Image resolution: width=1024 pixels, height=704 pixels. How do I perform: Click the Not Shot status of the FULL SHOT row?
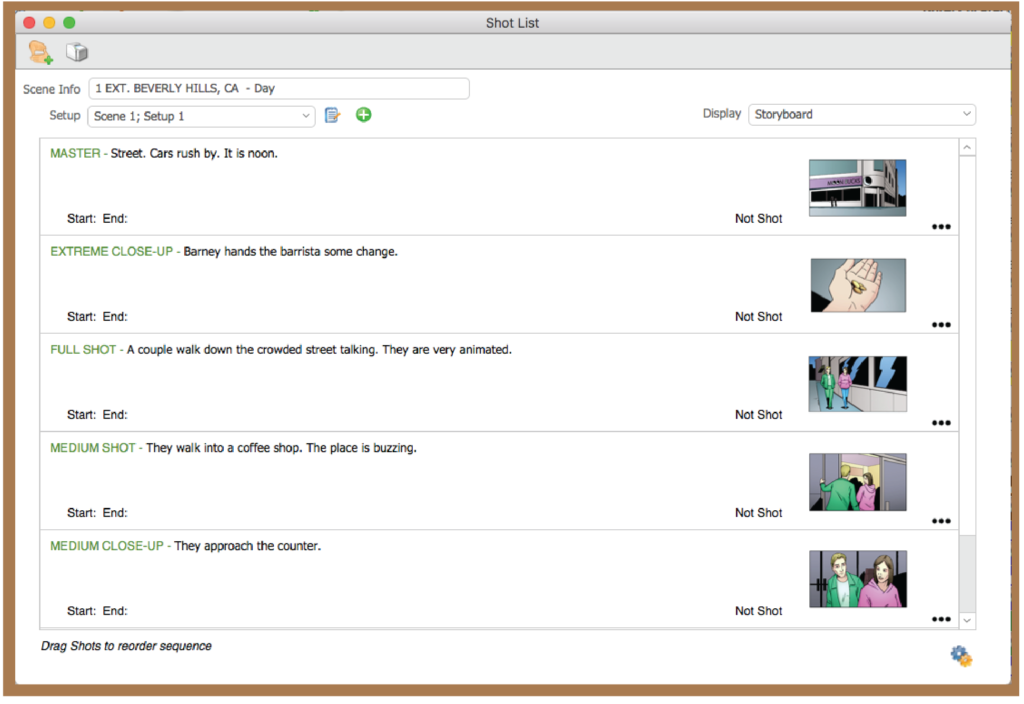point(758,415)
